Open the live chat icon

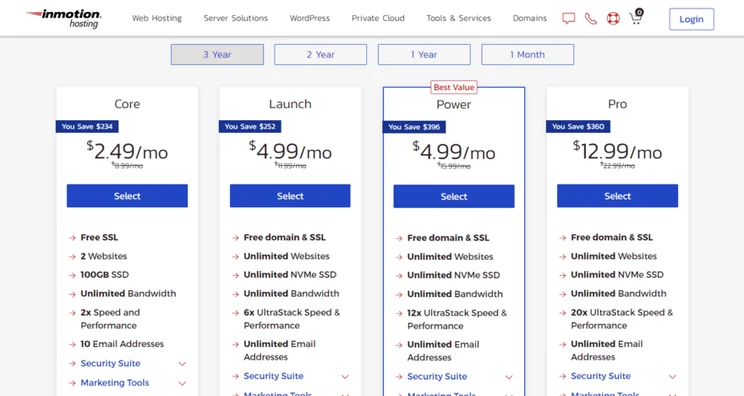click(x=568, y=18)
